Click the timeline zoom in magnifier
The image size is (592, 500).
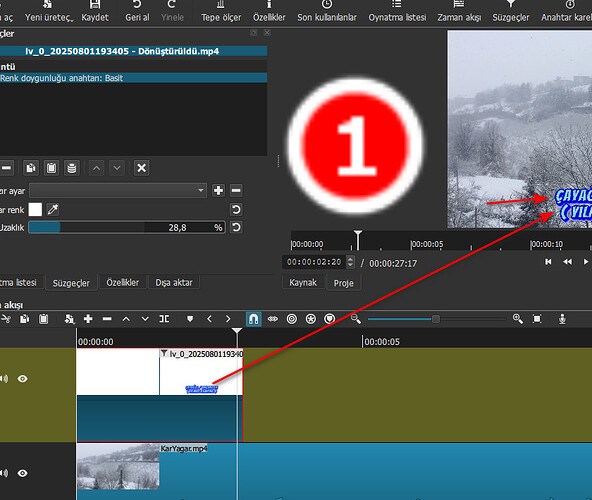coord(518,319)
